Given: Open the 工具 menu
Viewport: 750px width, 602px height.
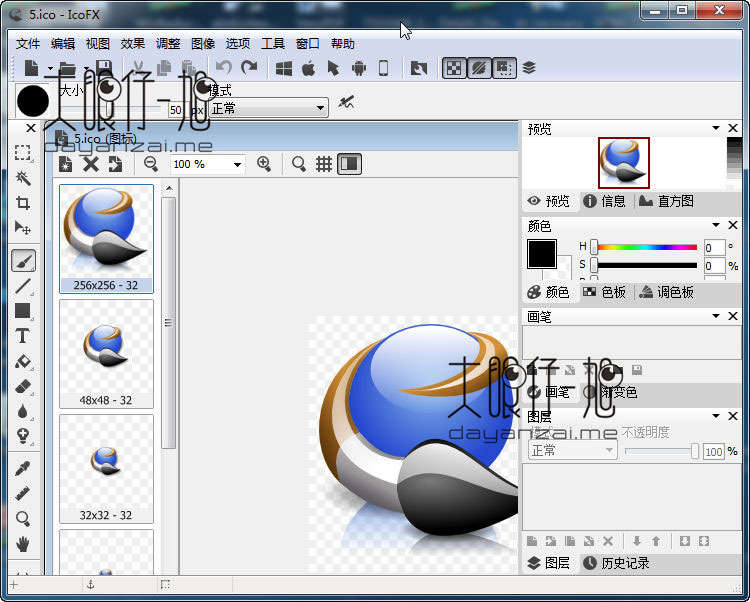Looking at the screenshot, I should click(x=273, y=44).
